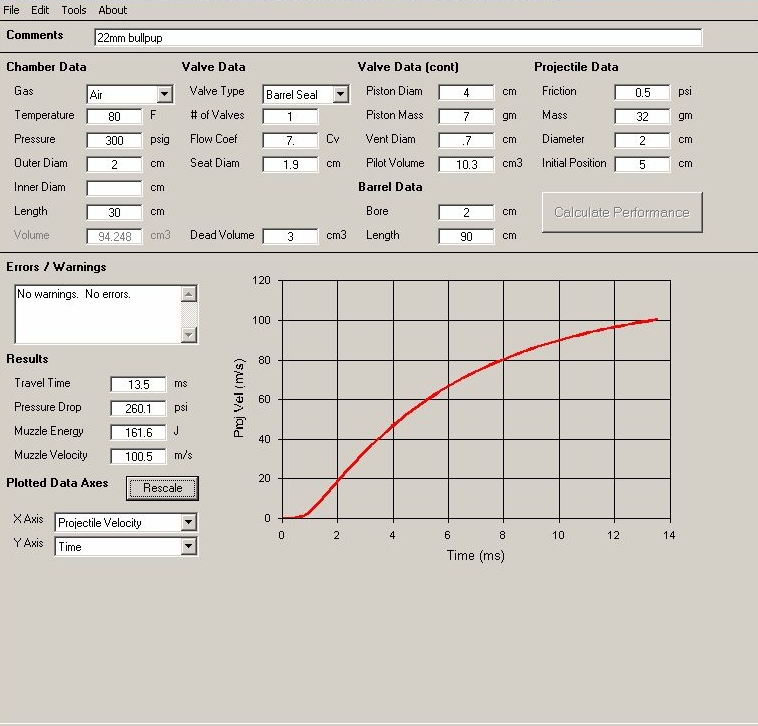Focus the empty Inner Diam field
Viewport: 758px width, 726px height.
tap(114, 188)
